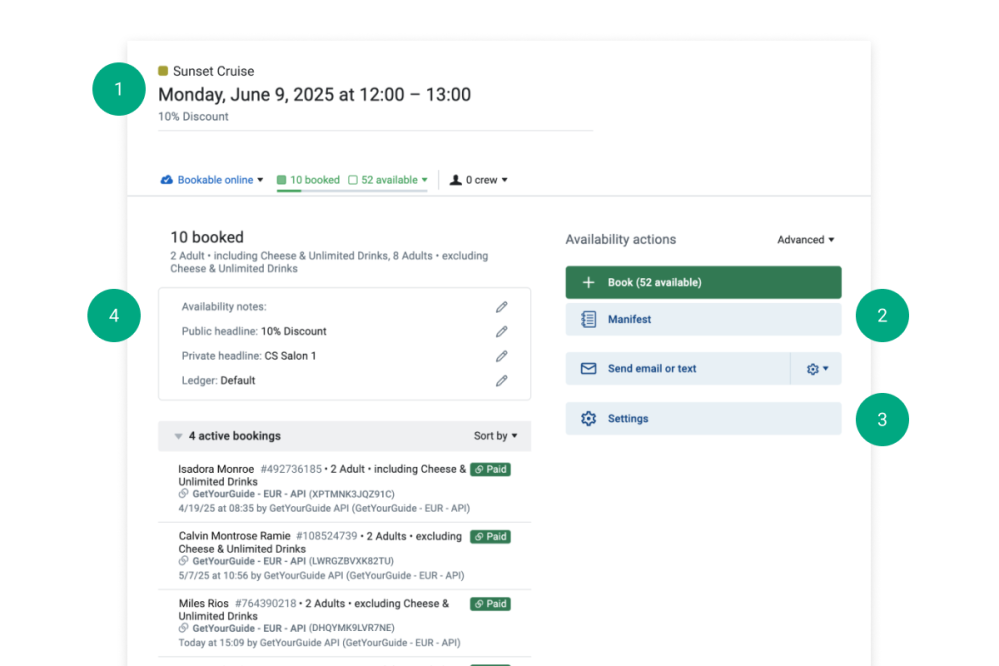
Task: Click the Sunset Cruise color square
Action: [x=163, y=71]
